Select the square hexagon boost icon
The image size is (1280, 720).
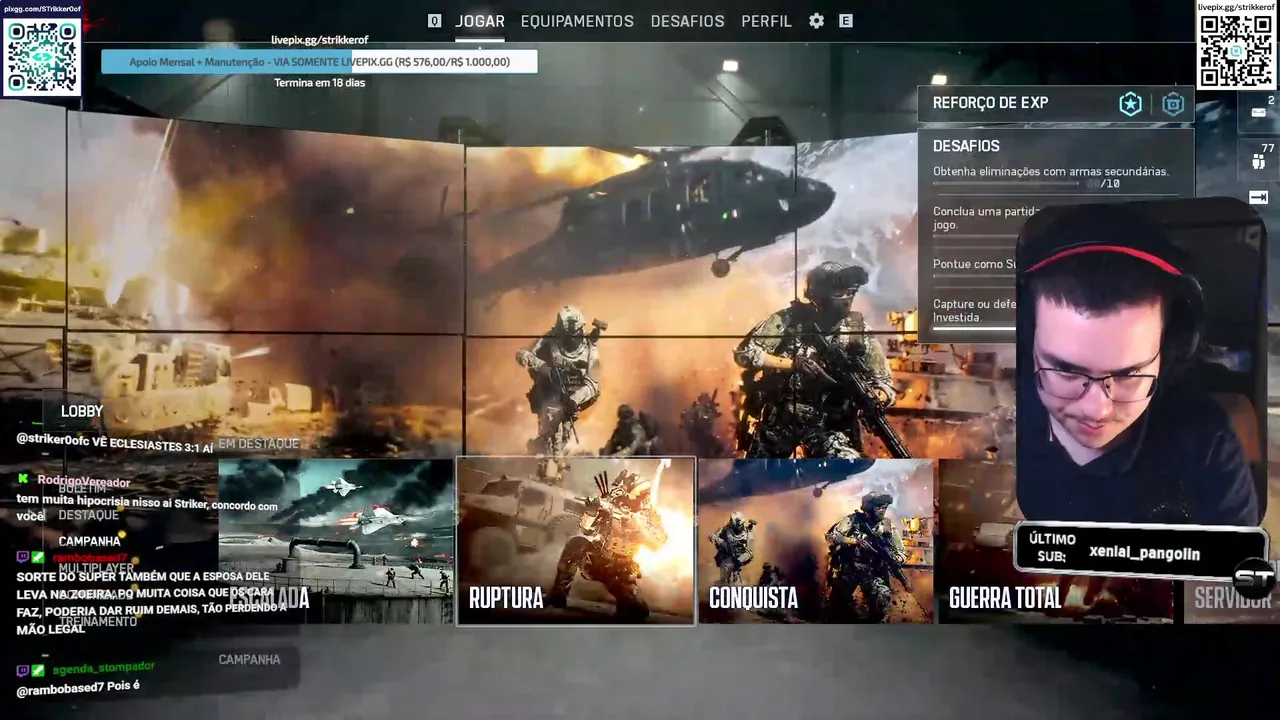[1173, 104]
